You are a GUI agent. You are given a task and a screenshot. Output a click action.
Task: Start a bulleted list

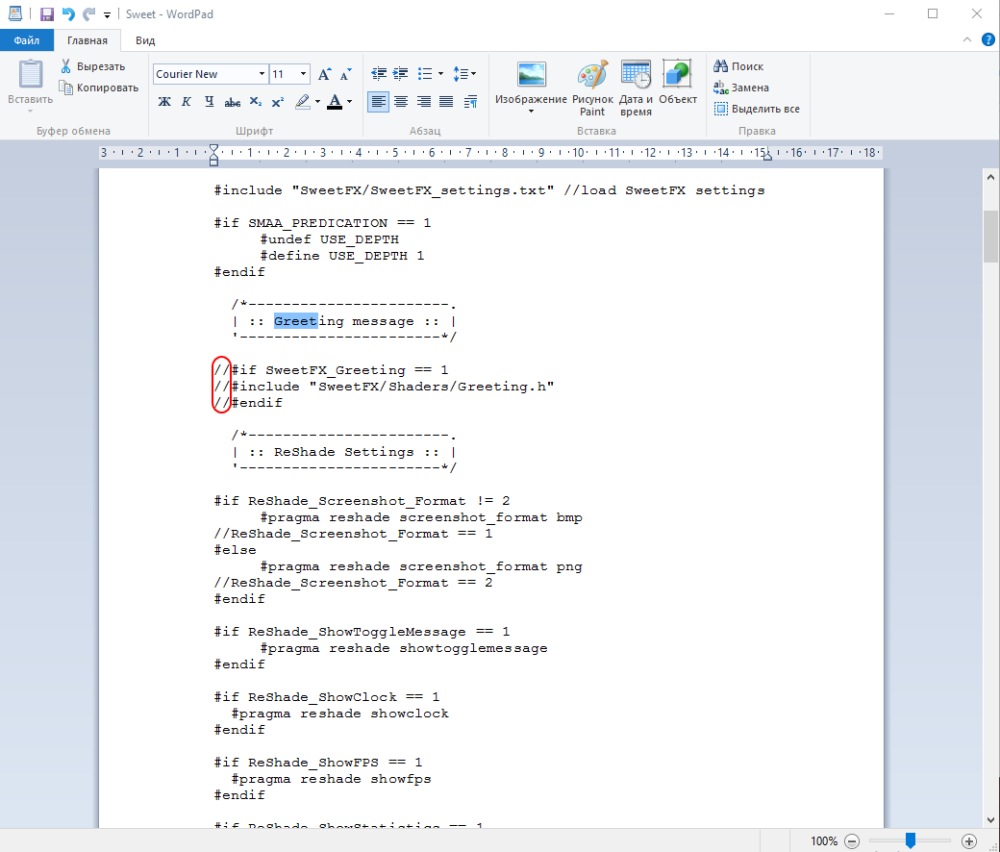[x=425, y=74]
